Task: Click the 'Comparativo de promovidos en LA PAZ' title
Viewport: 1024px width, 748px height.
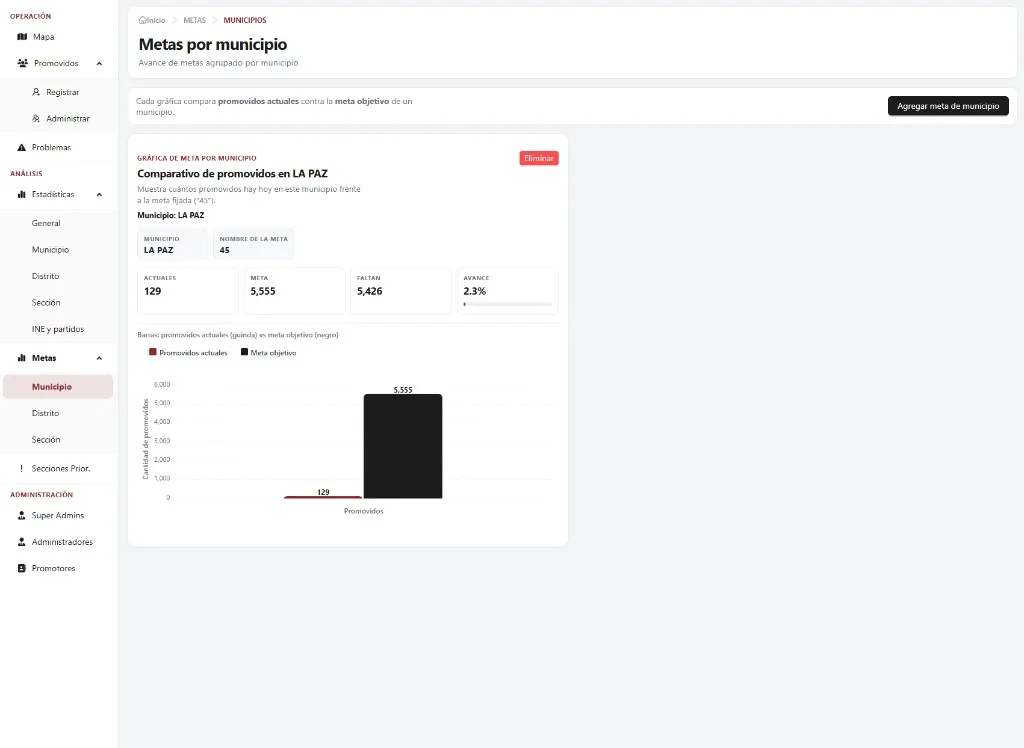Action: click(x=232, y=174)
